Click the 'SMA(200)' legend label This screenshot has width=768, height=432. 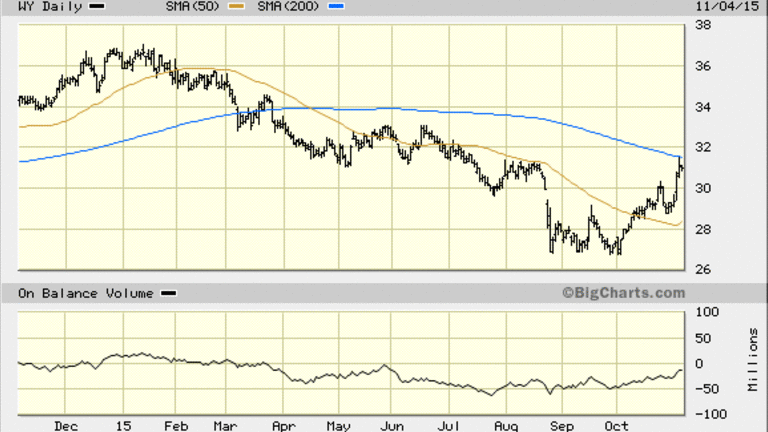288,6
